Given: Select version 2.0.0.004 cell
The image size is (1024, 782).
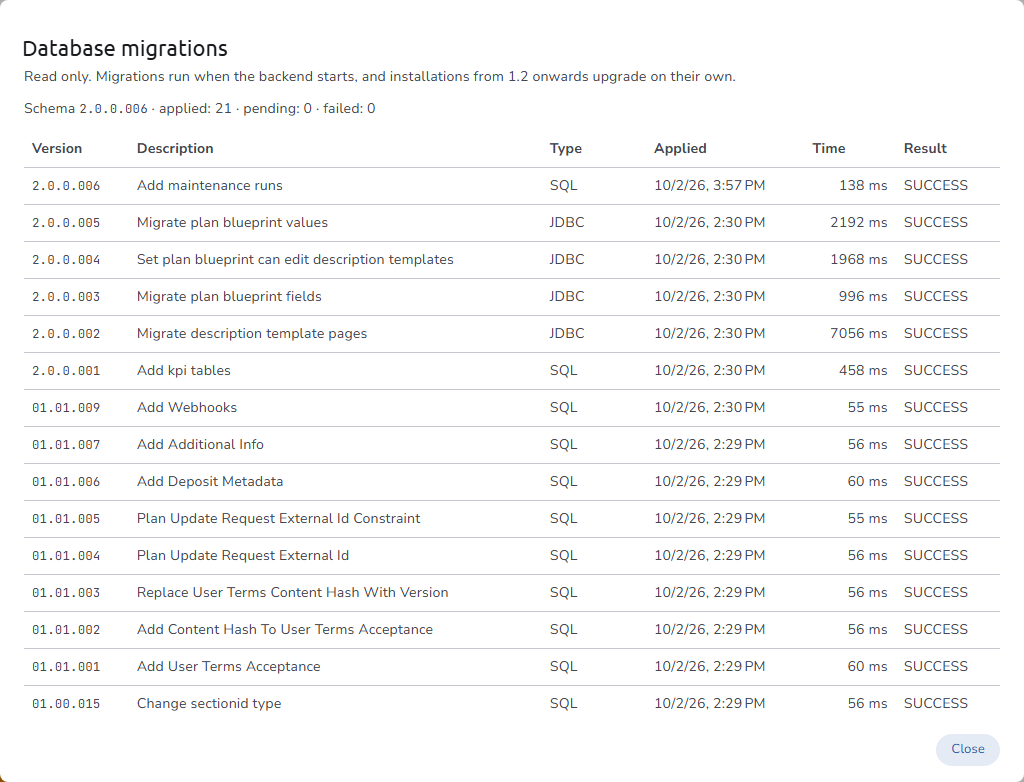Looking at the screenshot, I should tap(66, 260).
